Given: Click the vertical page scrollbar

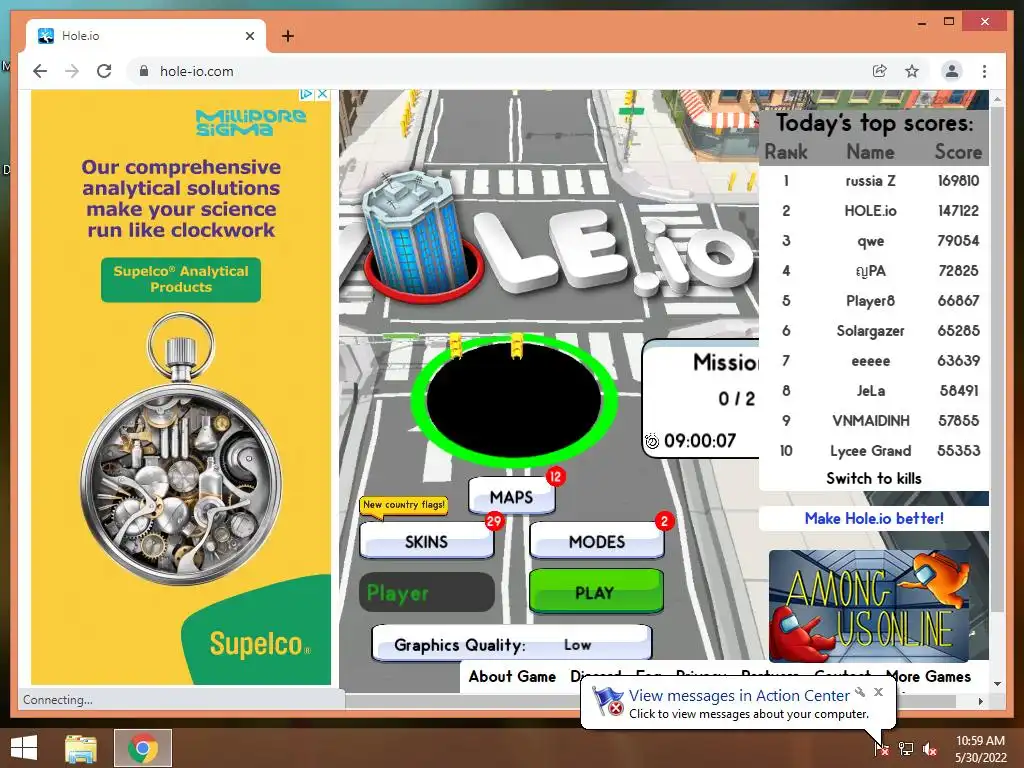Looking at the screenshot, I should (x=997, y=359).
